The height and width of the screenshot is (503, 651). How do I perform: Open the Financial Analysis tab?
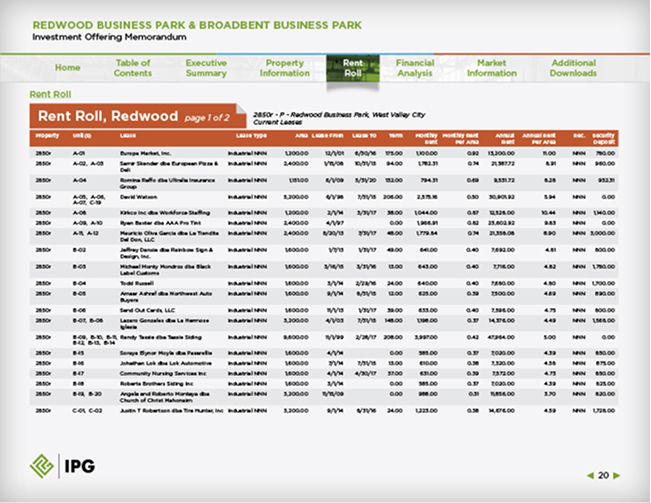pos(415,68)
